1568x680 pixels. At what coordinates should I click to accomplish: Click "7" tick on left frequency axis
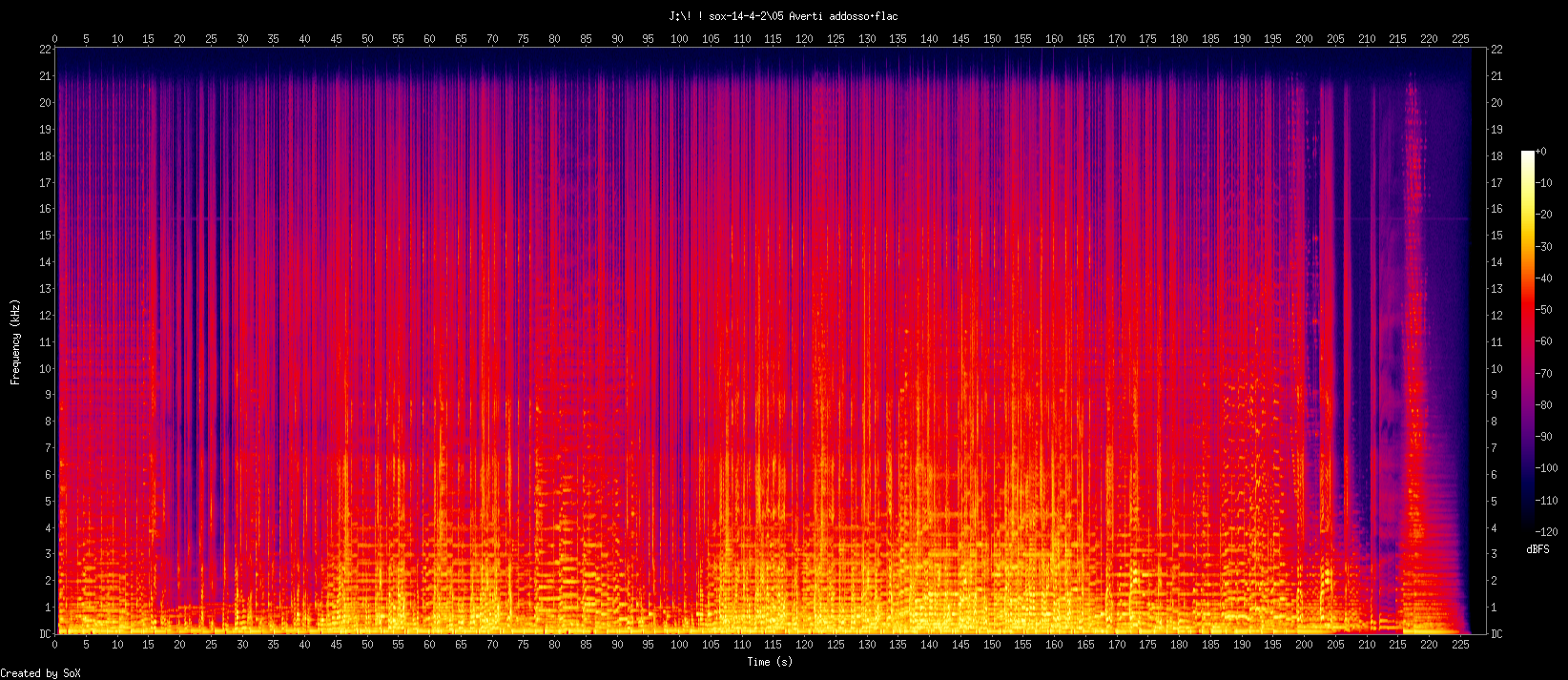click(x=48, y=447)
